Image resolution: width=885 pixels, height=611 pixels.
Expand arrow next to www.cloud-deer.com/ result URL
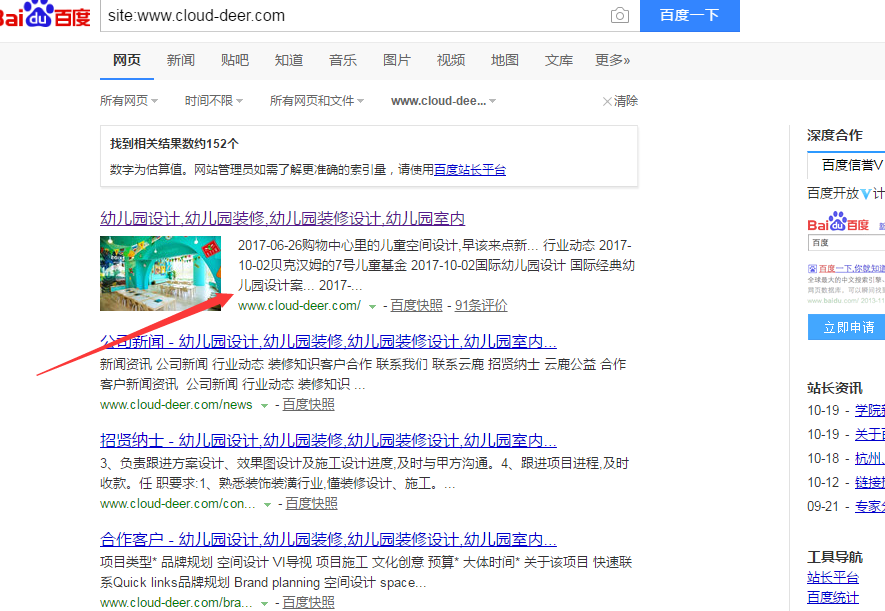pos(373,306)
